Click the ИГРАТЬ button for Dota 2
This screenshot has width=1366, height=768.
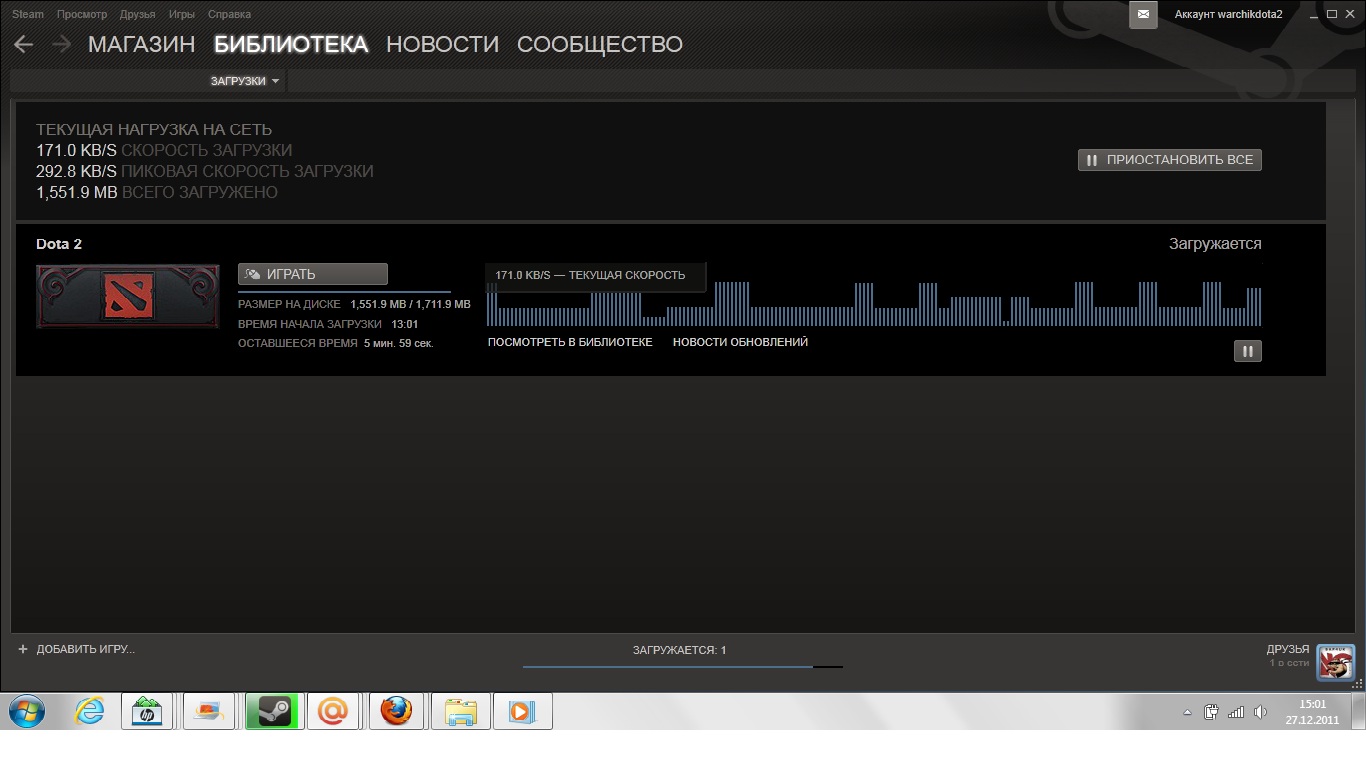pos(313,274)
